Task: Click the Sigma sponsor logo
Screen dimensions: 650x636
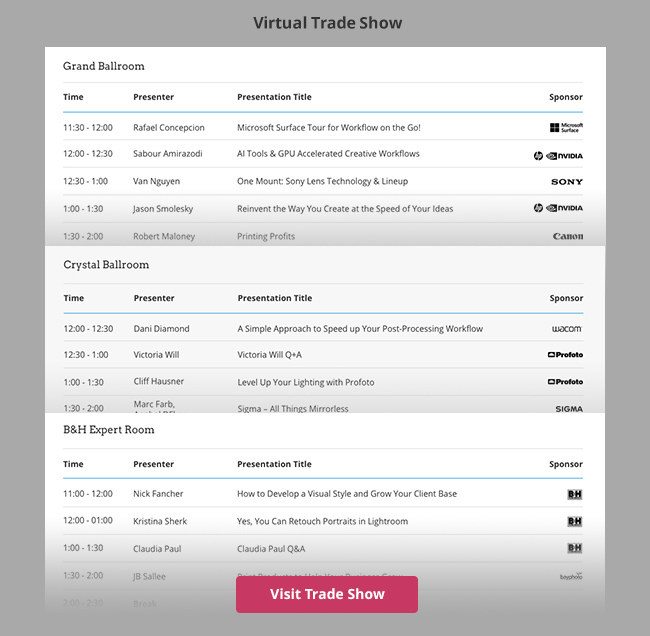Action: click(x=569, y=409)
